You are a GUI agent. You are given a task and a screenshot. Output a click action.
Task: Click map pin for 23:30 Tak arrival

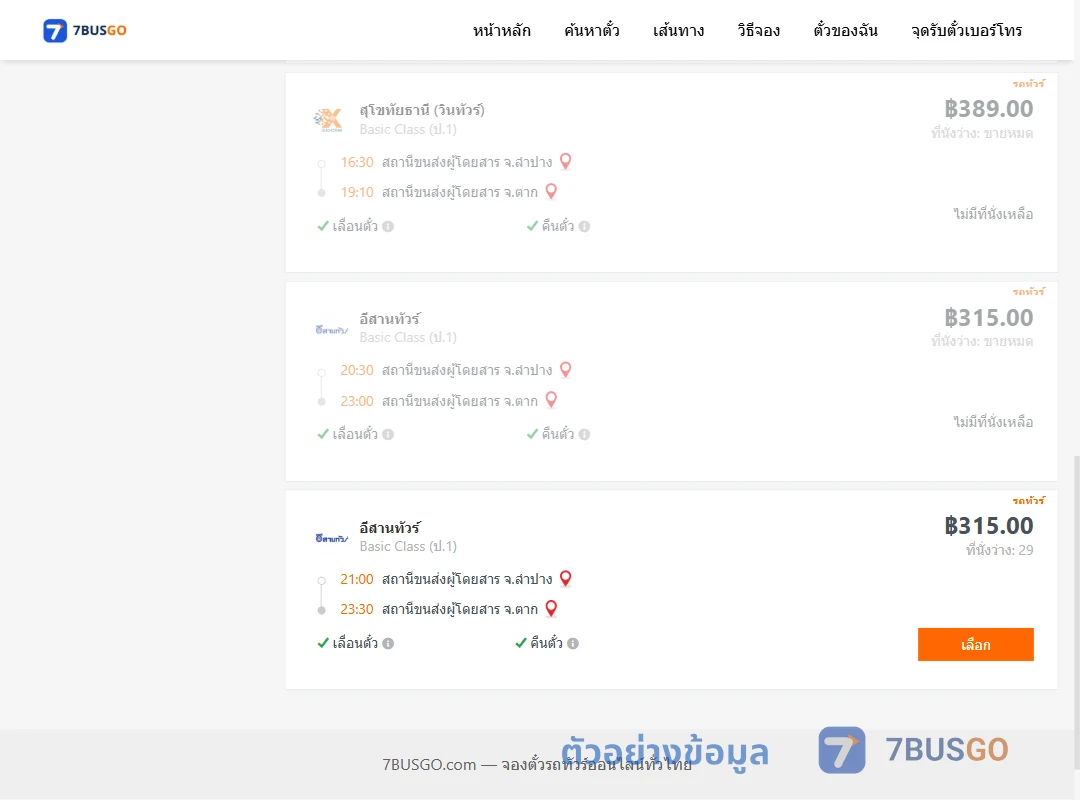(551, 608)
